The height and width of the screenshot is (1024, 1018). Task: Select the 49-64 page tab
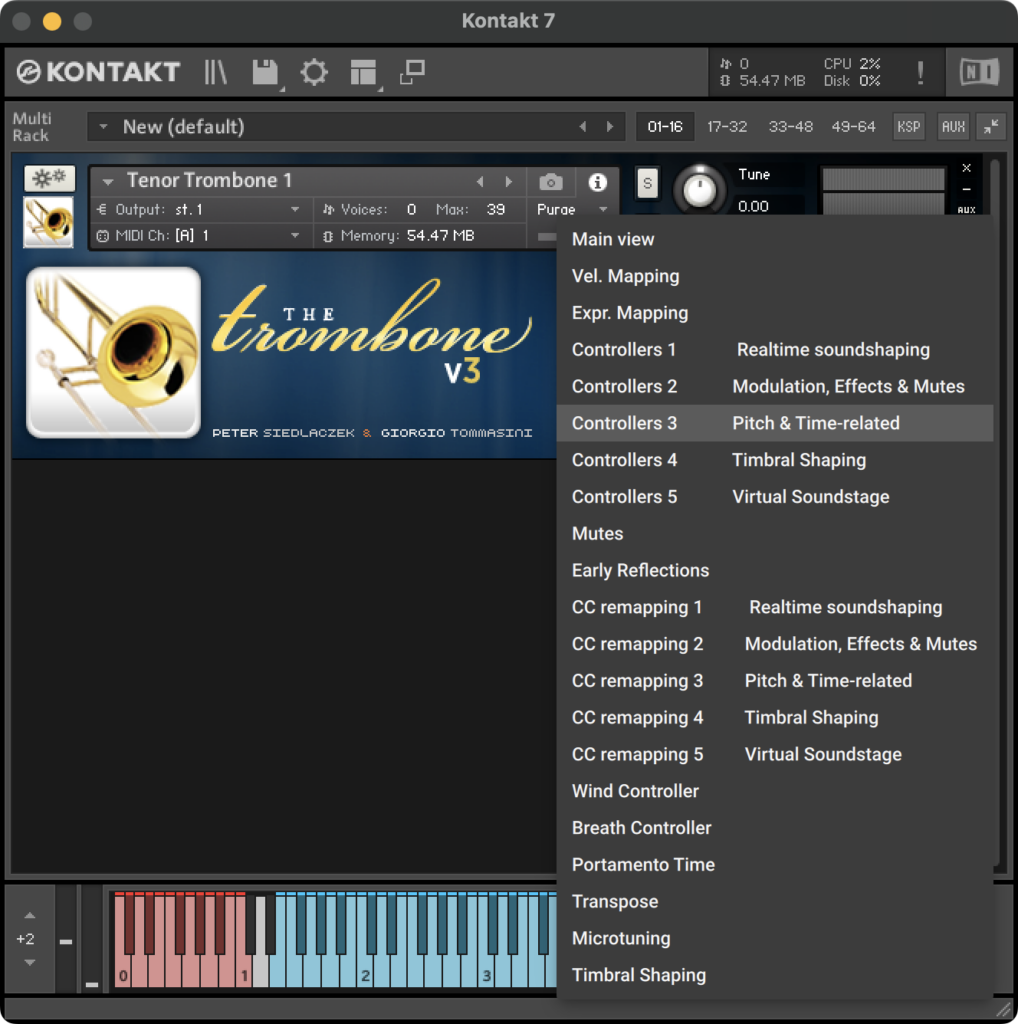853,126
